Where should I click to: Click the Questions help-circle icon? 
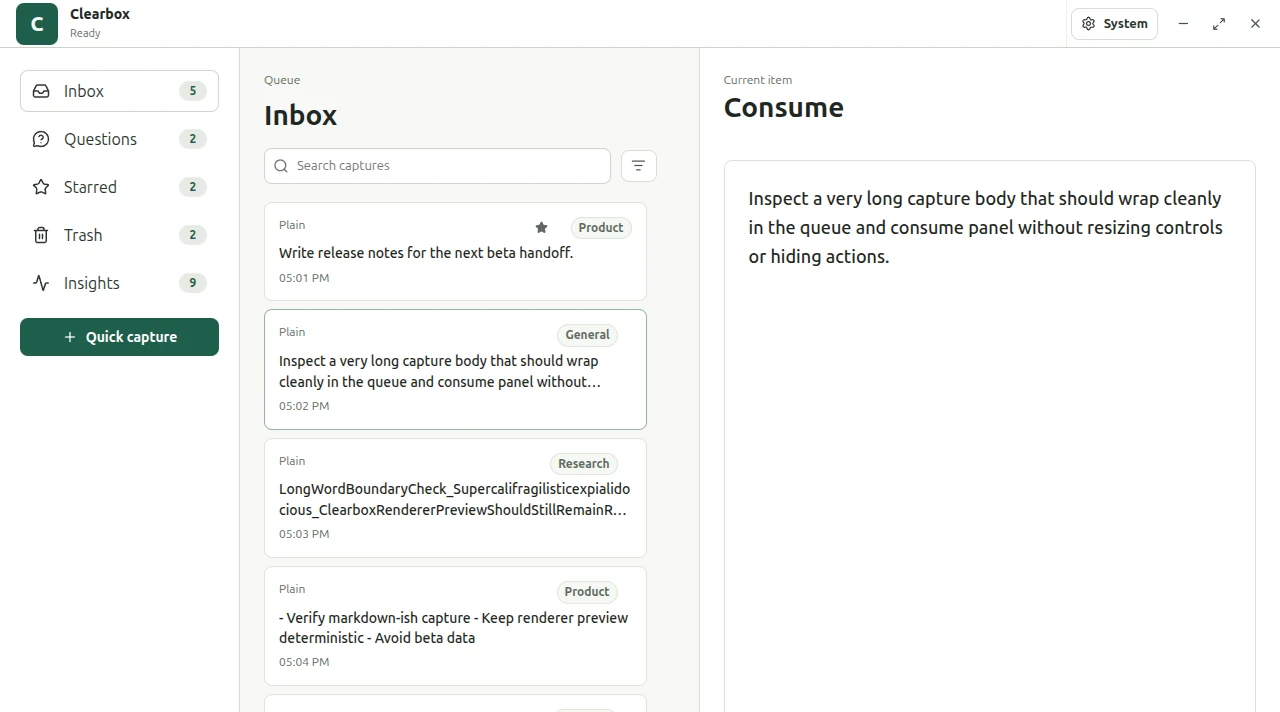(41, 139)
